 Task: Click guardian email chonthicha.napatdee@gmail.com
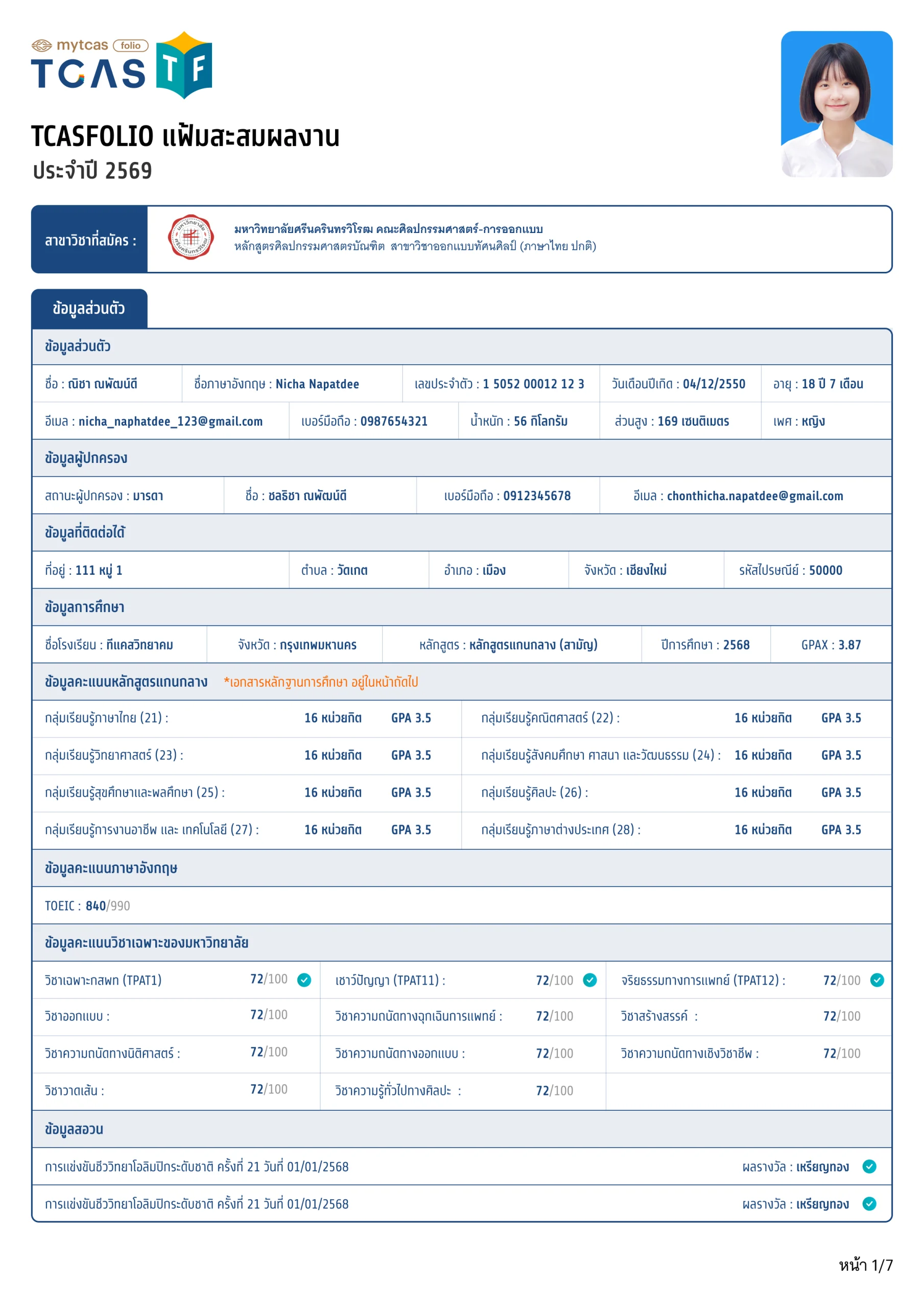(x=754, y=496)
